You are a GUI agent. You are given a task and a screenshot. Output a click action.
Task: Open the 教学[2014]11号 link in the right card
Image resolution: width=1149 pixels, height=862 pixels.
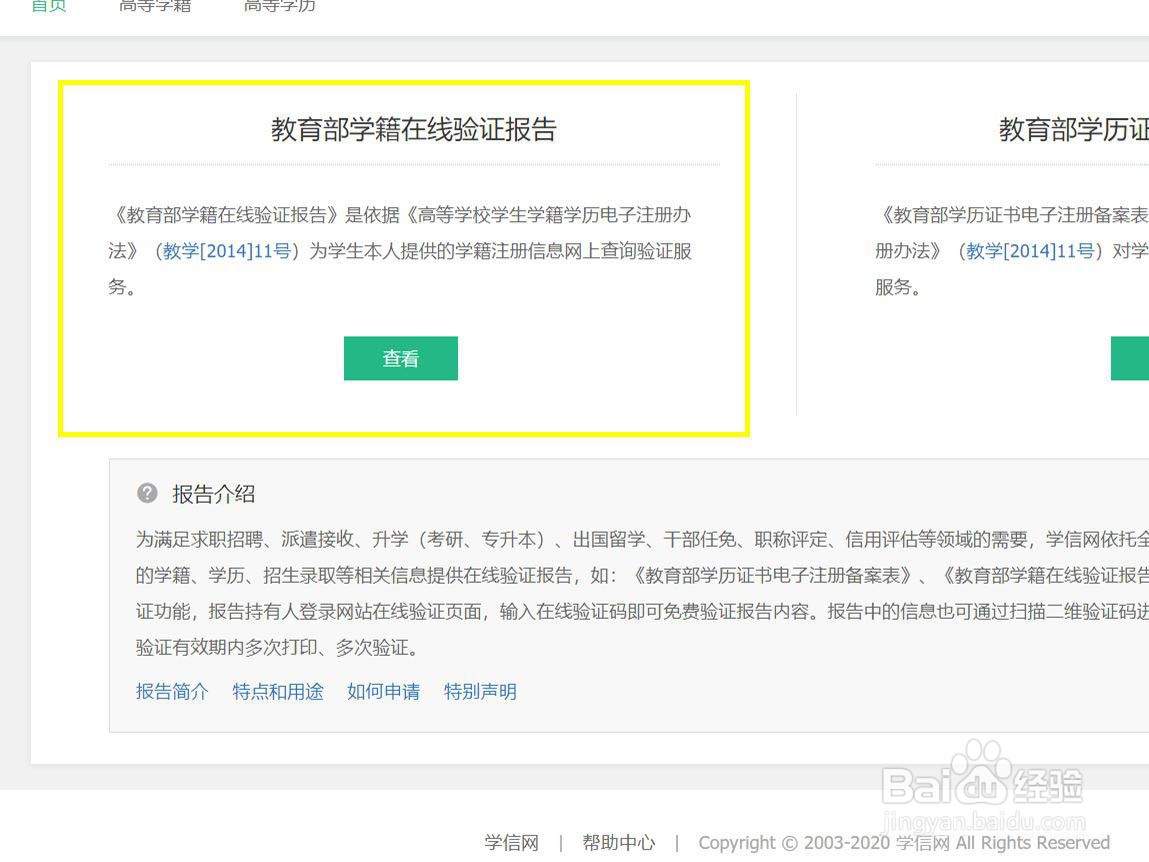click(x=1030, y=253)
